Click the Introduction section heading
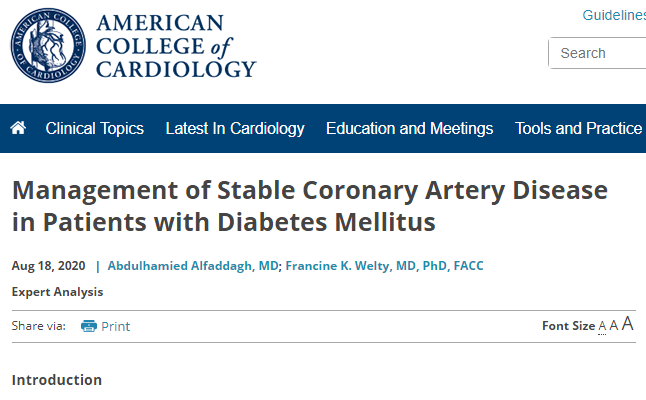The height and width of the screenshot is (400, 646). click(x=57, y=380)
